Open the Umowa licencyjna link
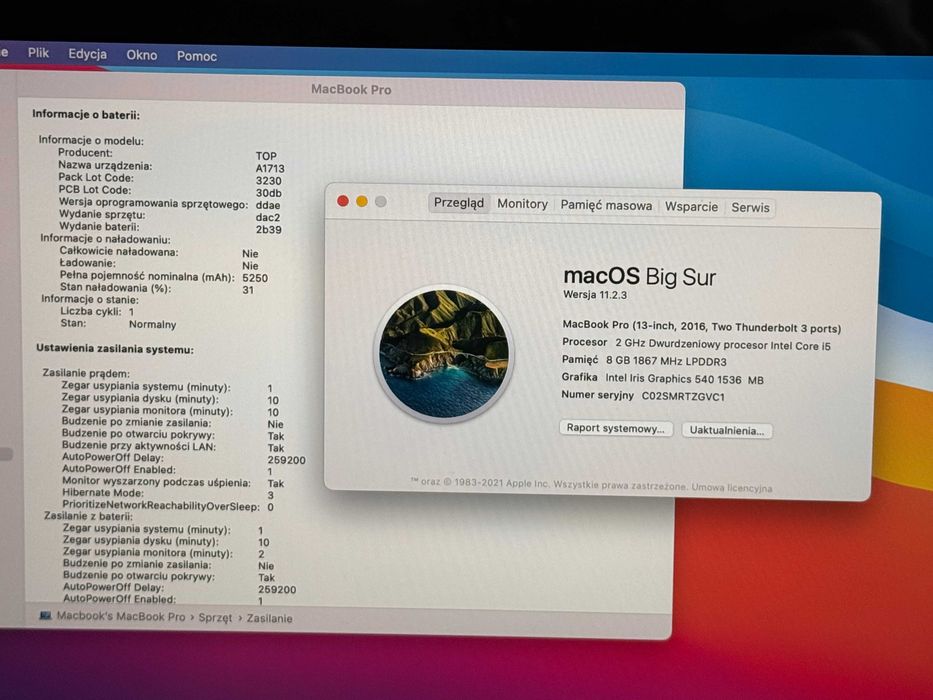The height and width of the screenshot is (700, 933). (x=732, y=488)
